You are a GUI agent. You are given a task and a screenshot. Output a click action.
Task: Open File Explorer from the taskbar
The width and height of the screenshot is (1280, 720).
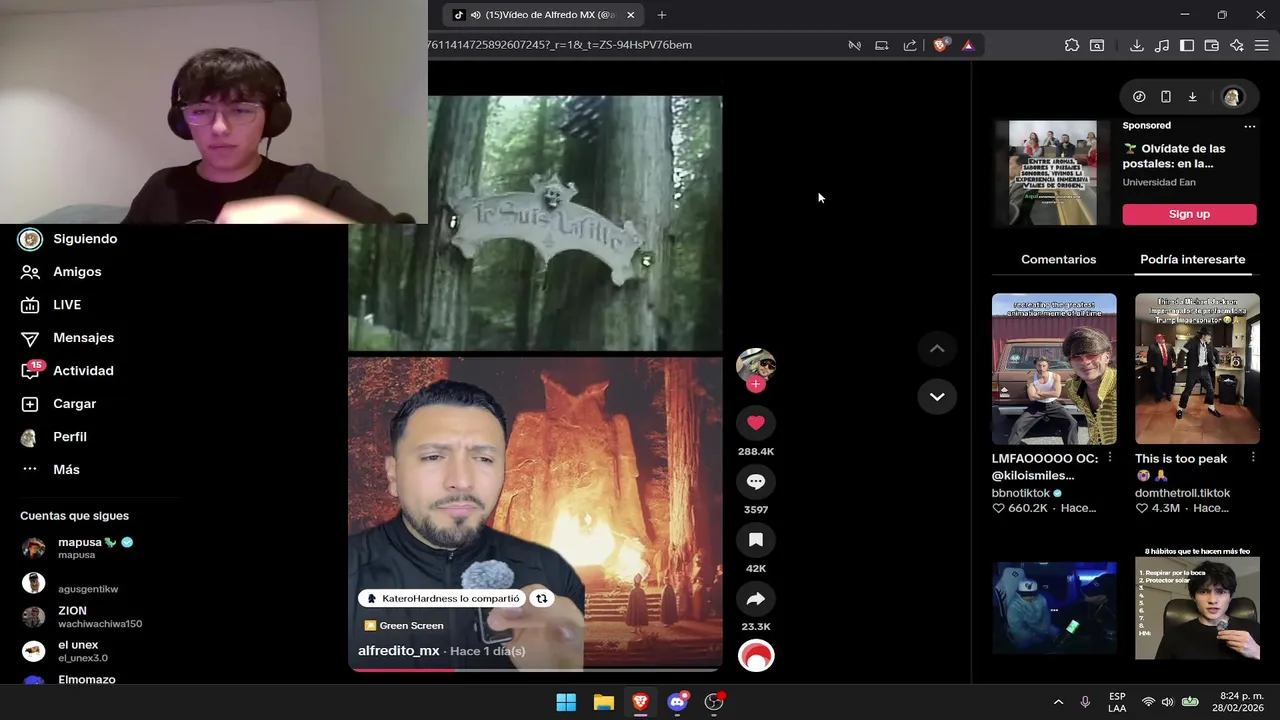[x=603, y=702]
